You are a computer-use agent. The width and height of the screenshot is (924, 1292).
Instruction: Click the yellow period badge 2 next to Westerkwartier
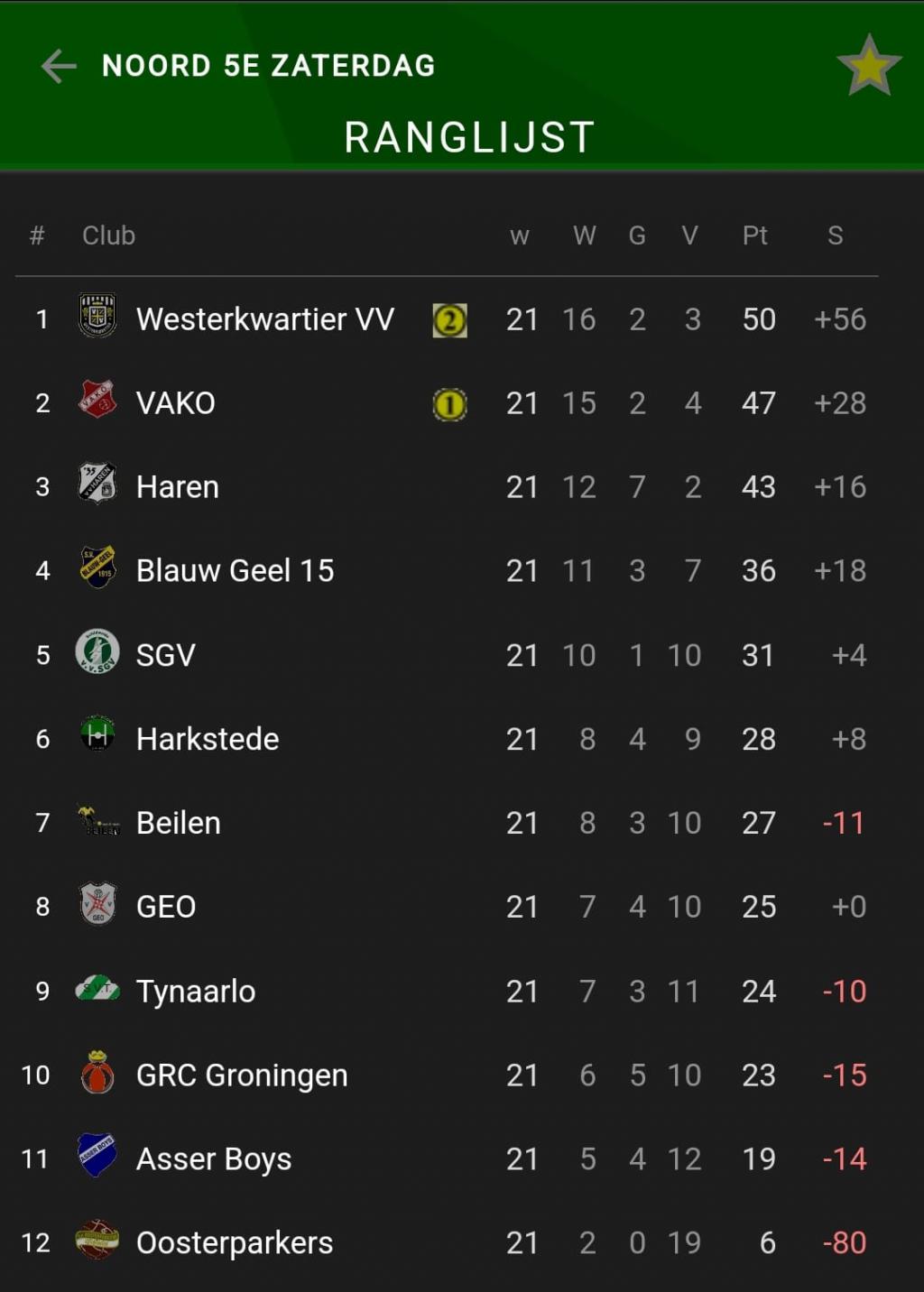click(x=450, y=320)
